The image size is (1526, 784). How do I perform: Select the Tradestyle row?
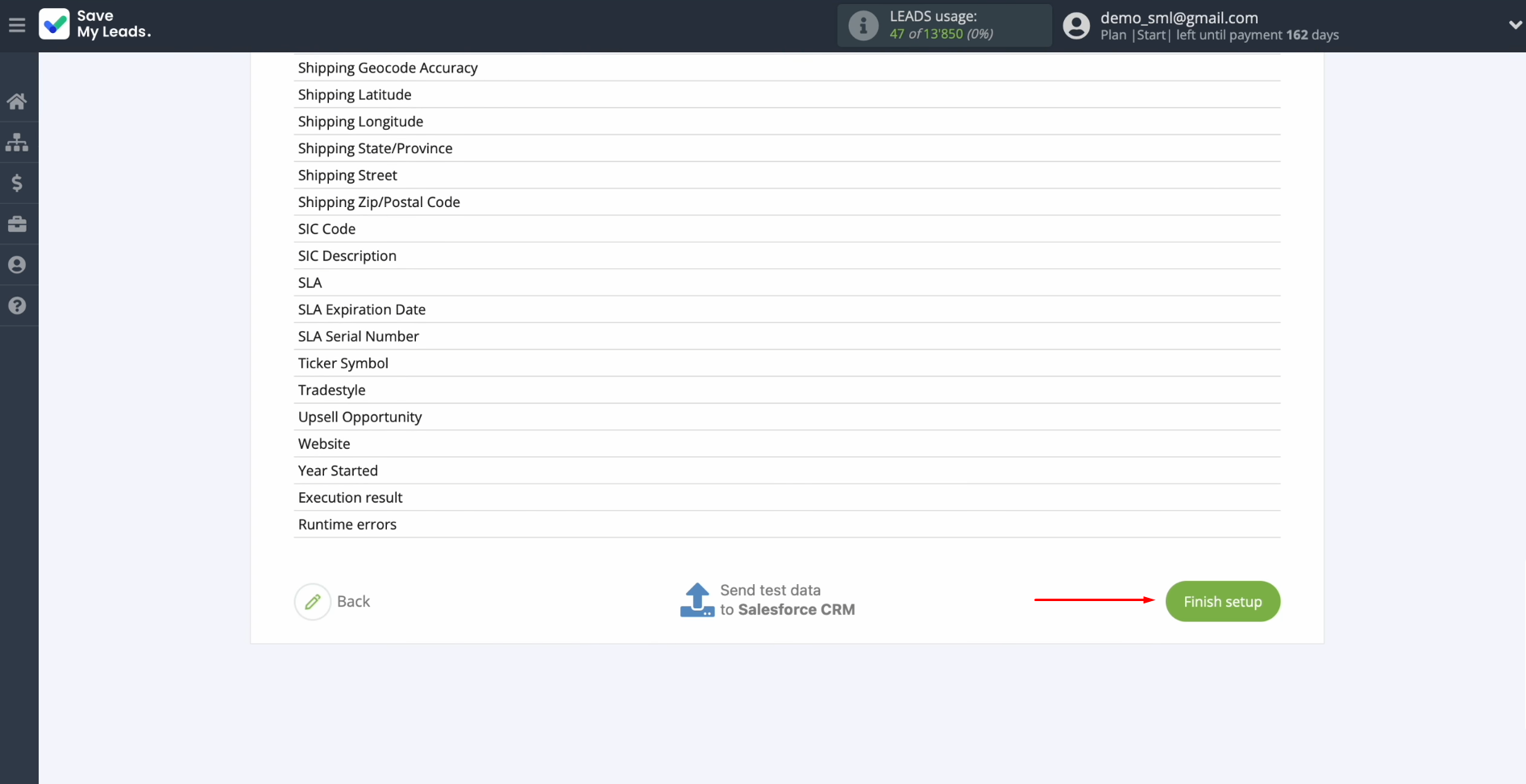point(787,390)
